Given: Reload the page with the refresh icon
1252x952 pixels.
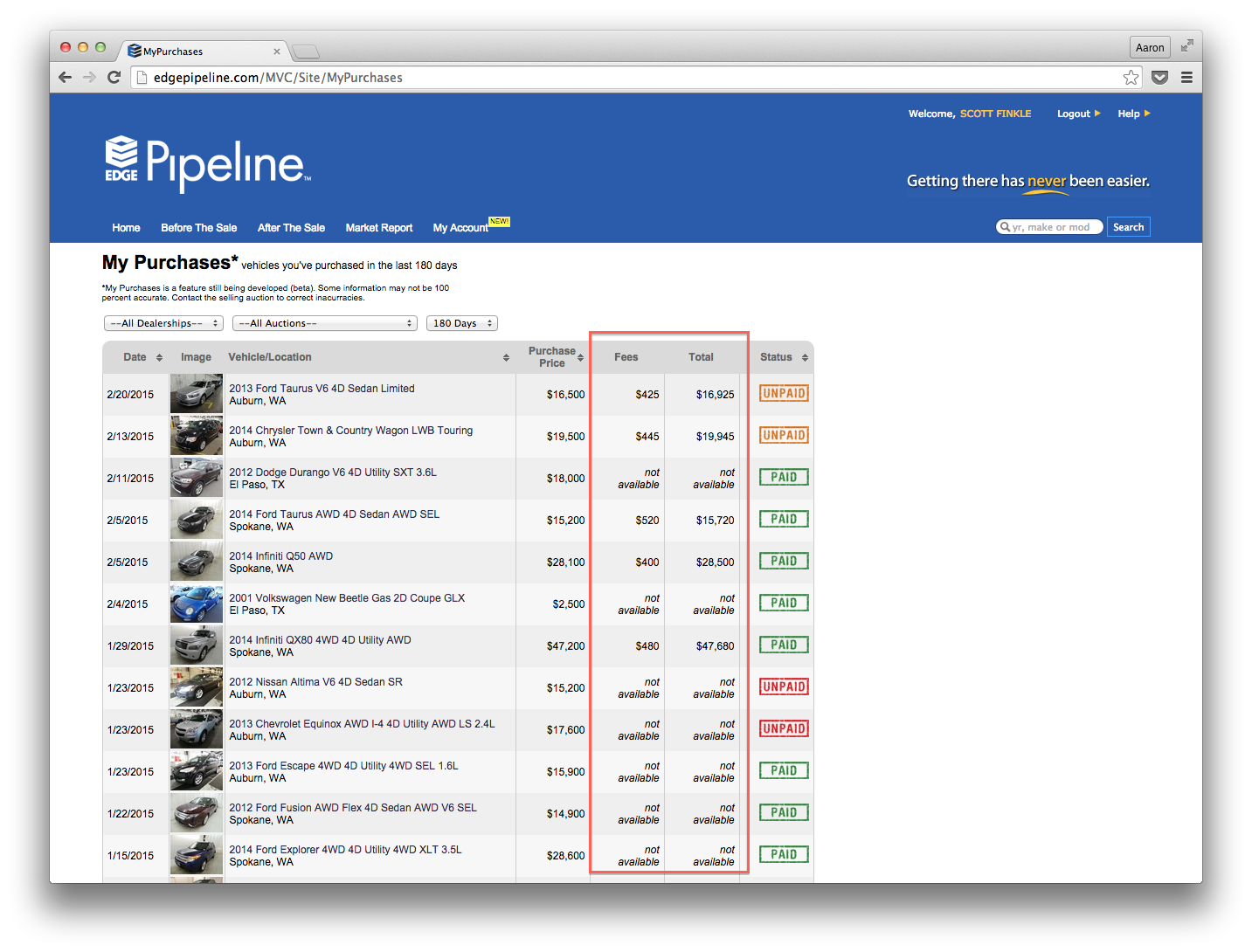Looking at the screenshot, I should coord(114,78).
